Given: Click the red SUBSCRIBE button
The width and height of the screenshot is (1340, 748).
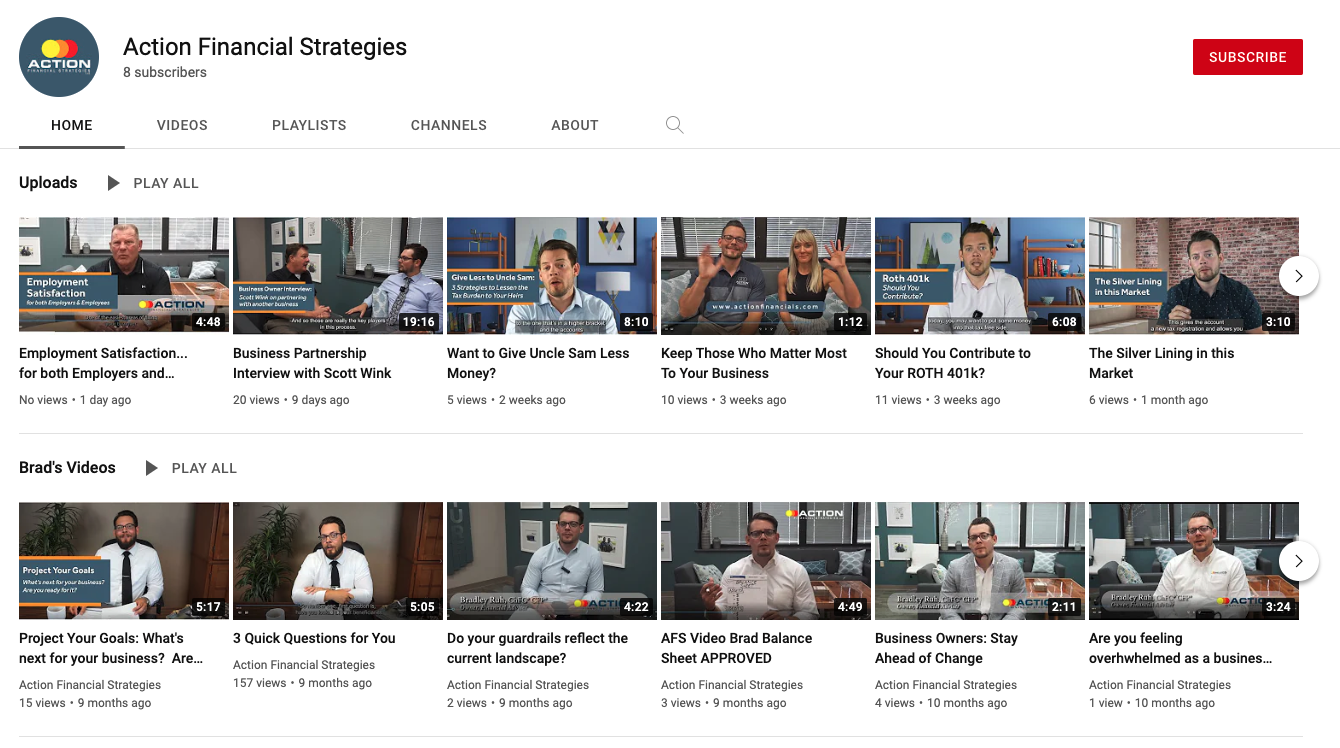Looking at the screenshot, I should [1248, 57].
